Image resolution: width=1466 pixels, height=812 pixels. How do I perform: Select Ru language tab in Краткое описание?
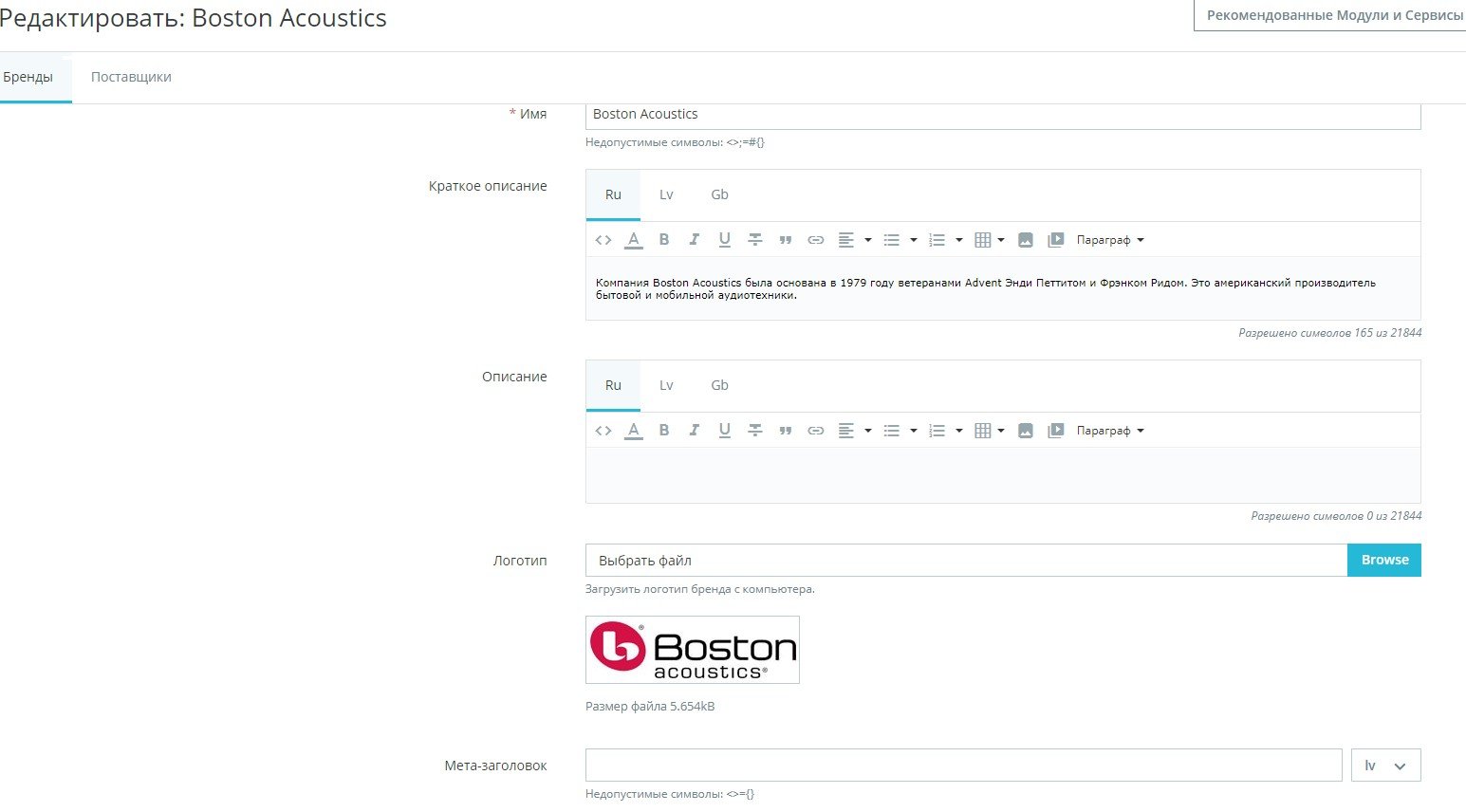coord(613,194)
